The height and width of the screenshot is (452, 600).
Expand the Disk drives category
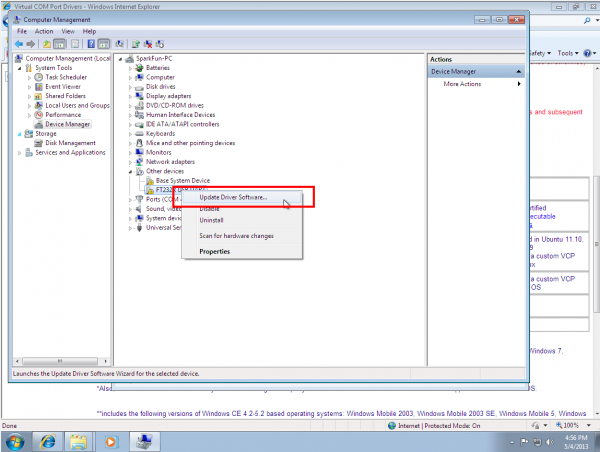pyautogui.click(x=130, y=87)
